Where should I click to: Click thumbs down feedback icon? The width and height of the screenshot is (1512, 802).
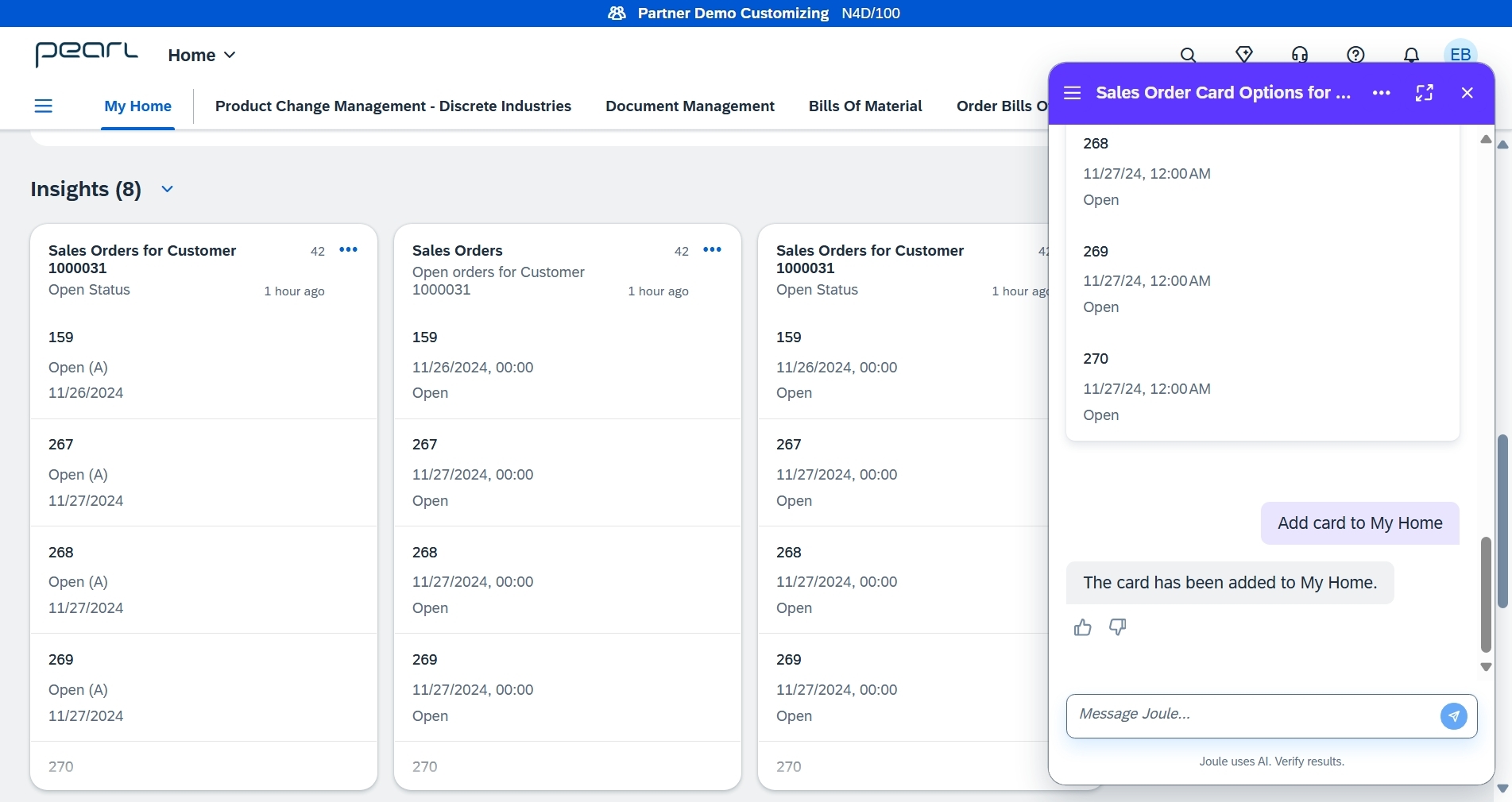[x=1118, y=627]
